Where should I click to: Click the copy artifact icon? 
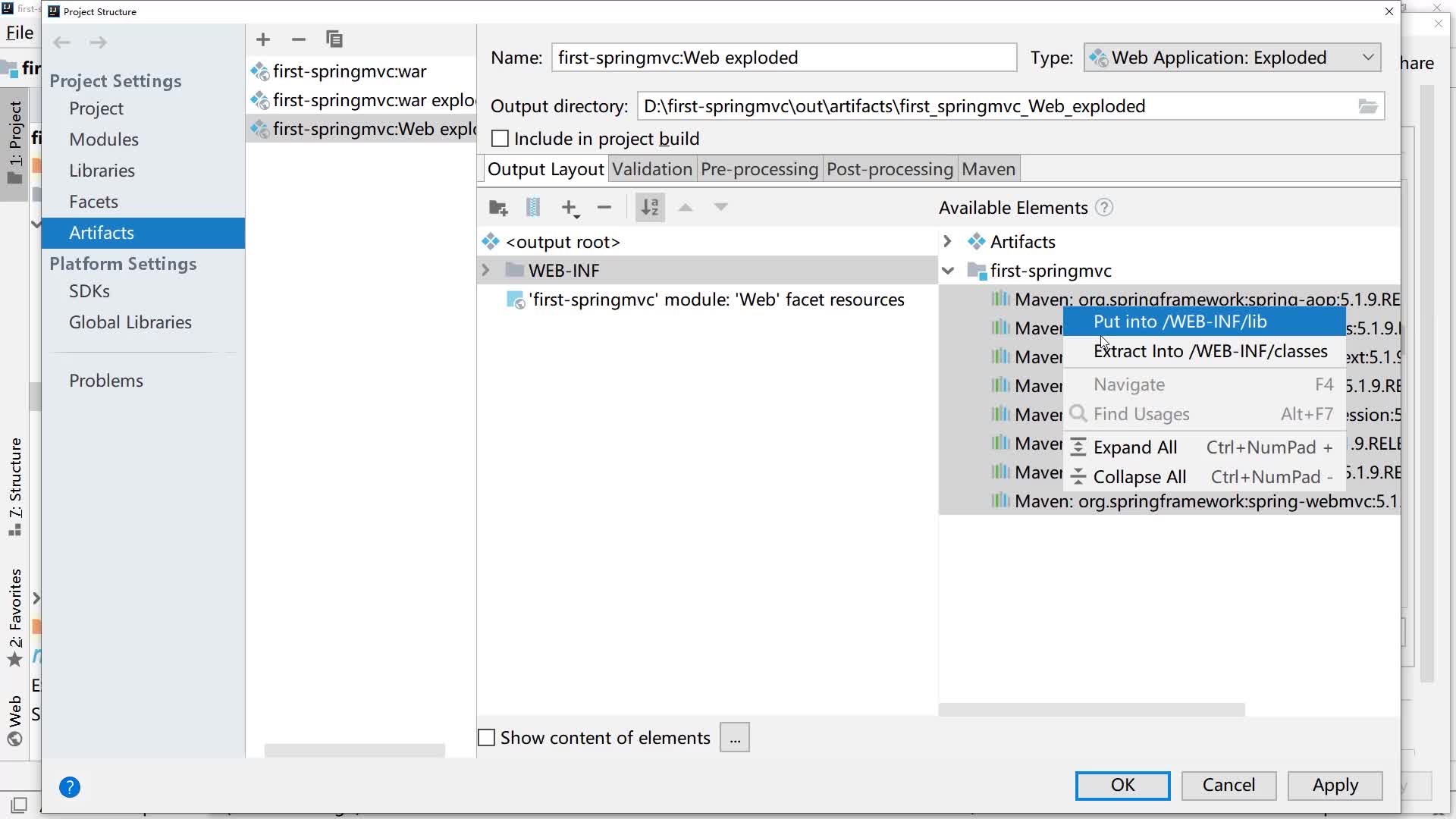coord(334,39)
